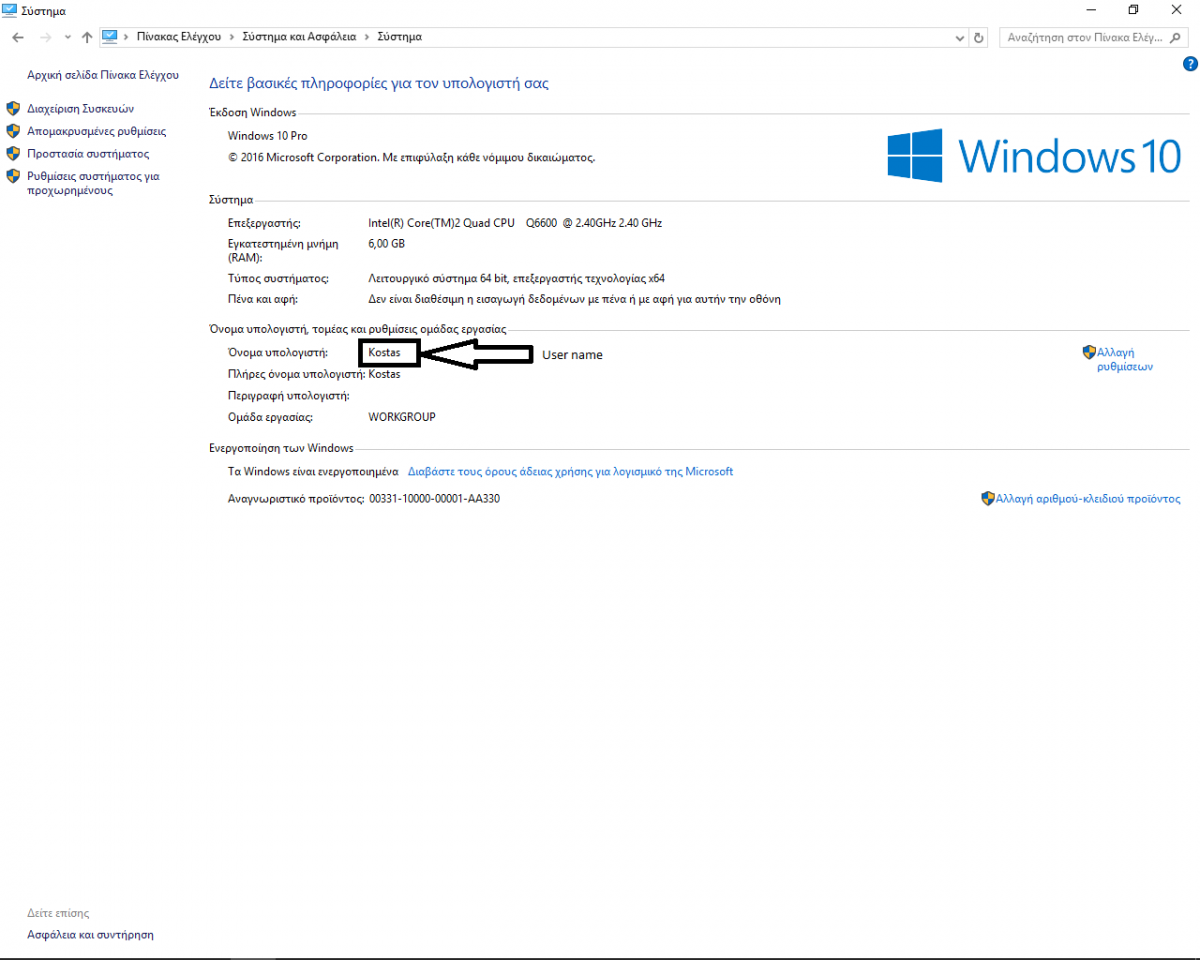
Task: Open Σύστημα και Ασφάλεια breadcrumb
Action: 299,37
